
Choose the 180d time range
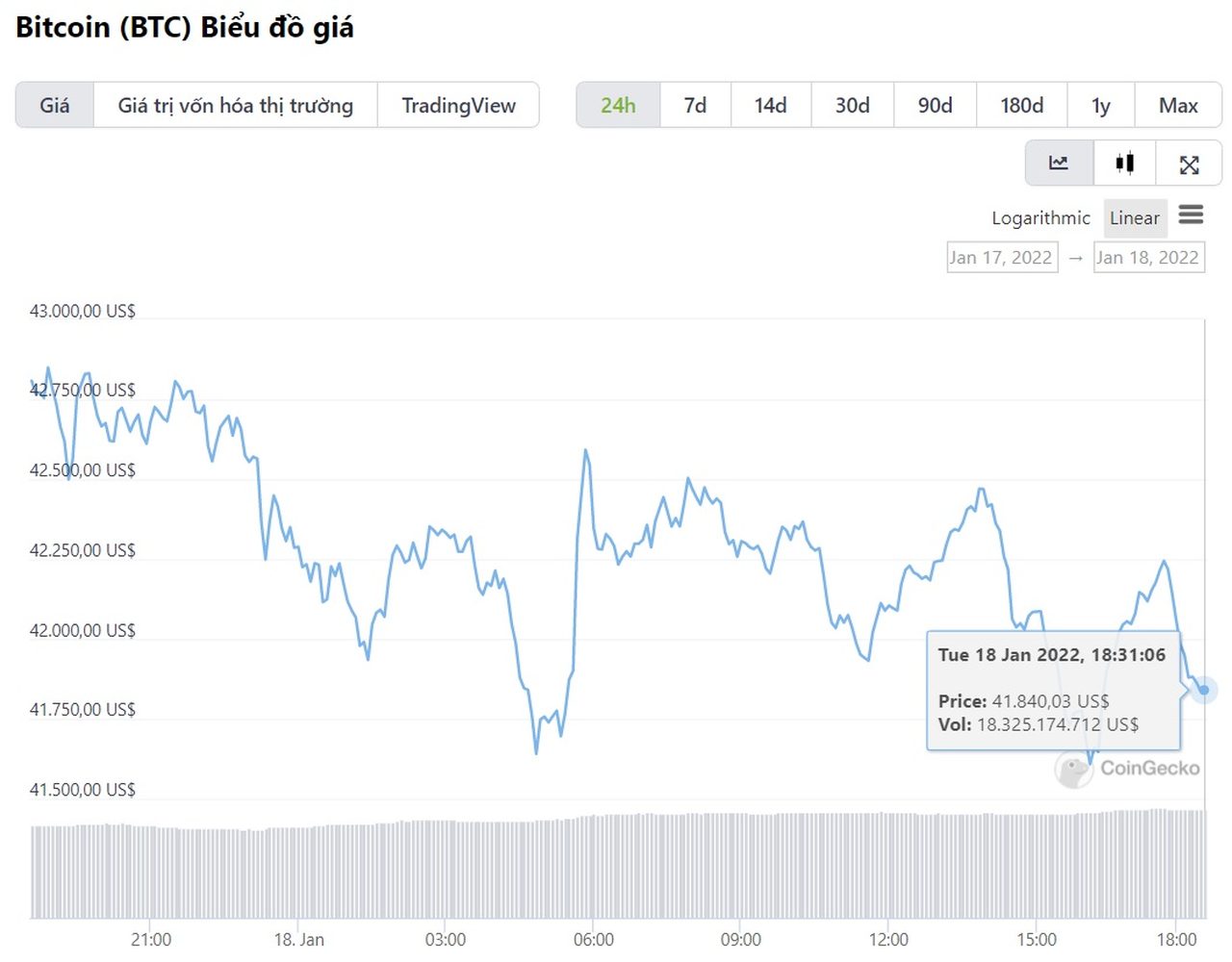pos(1021,105)
